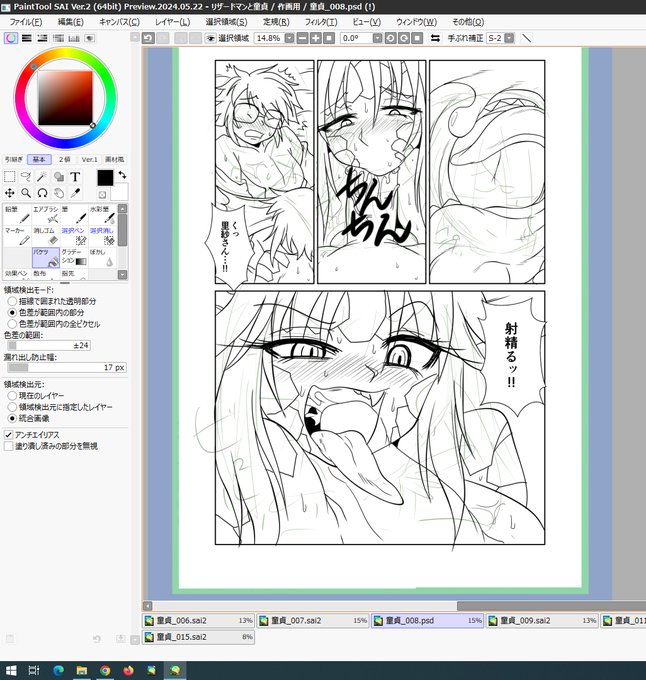The width and height of the screenshot is (646, 680).
Task: Select 色差が範囲内の全ピクセル detection mode
Action: [54, 324]
